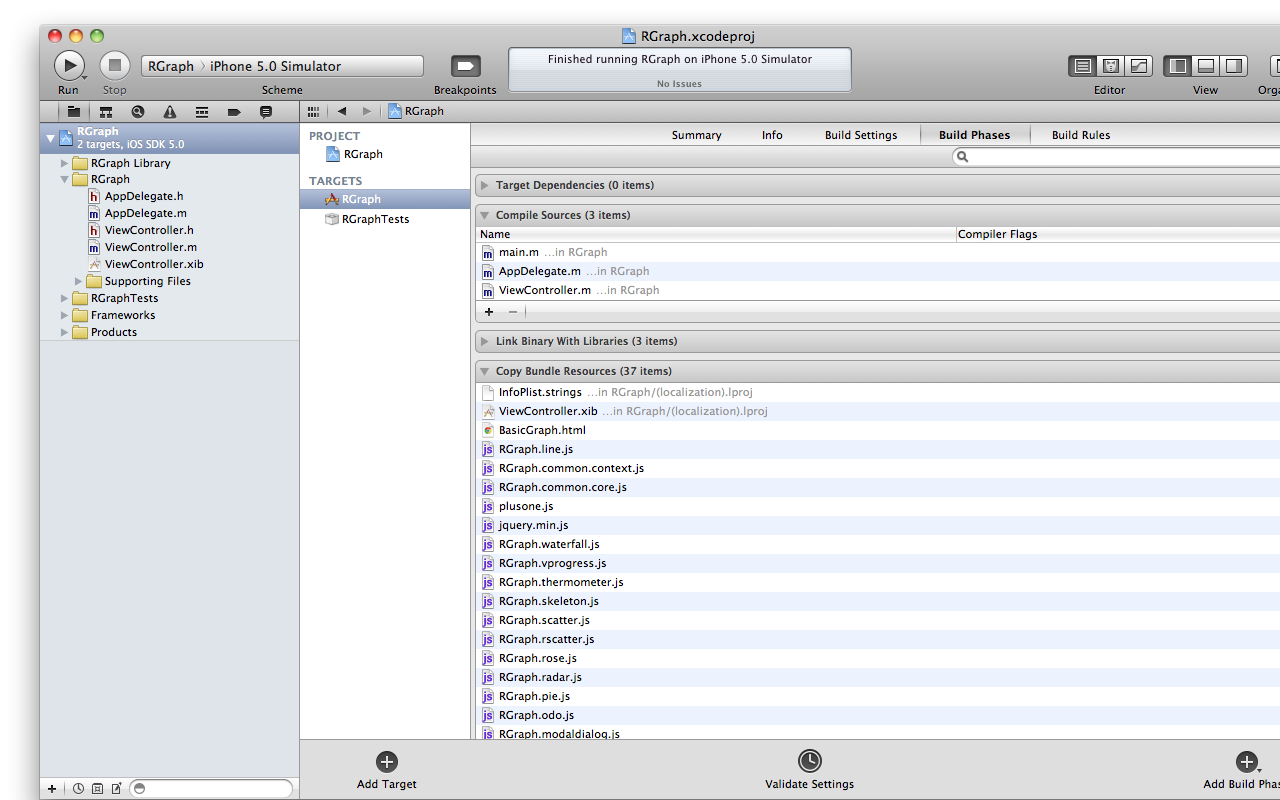Viewport: 1280px width, 800px height.
Task: Expand the Products folder
Action: pos(65,332)
